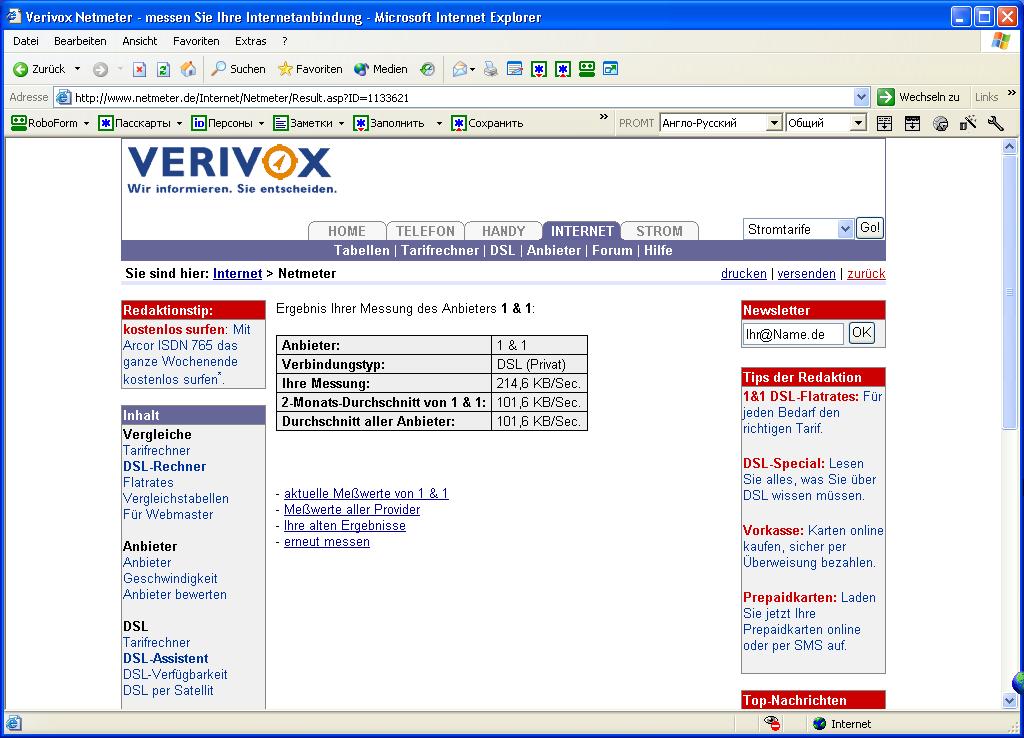
Task: Stop loading with the red X page icon
Action: (x=139, y=69)
